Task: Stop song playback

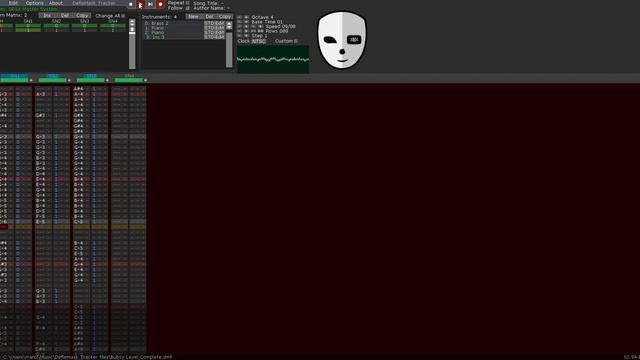Action: click(131, 4)
